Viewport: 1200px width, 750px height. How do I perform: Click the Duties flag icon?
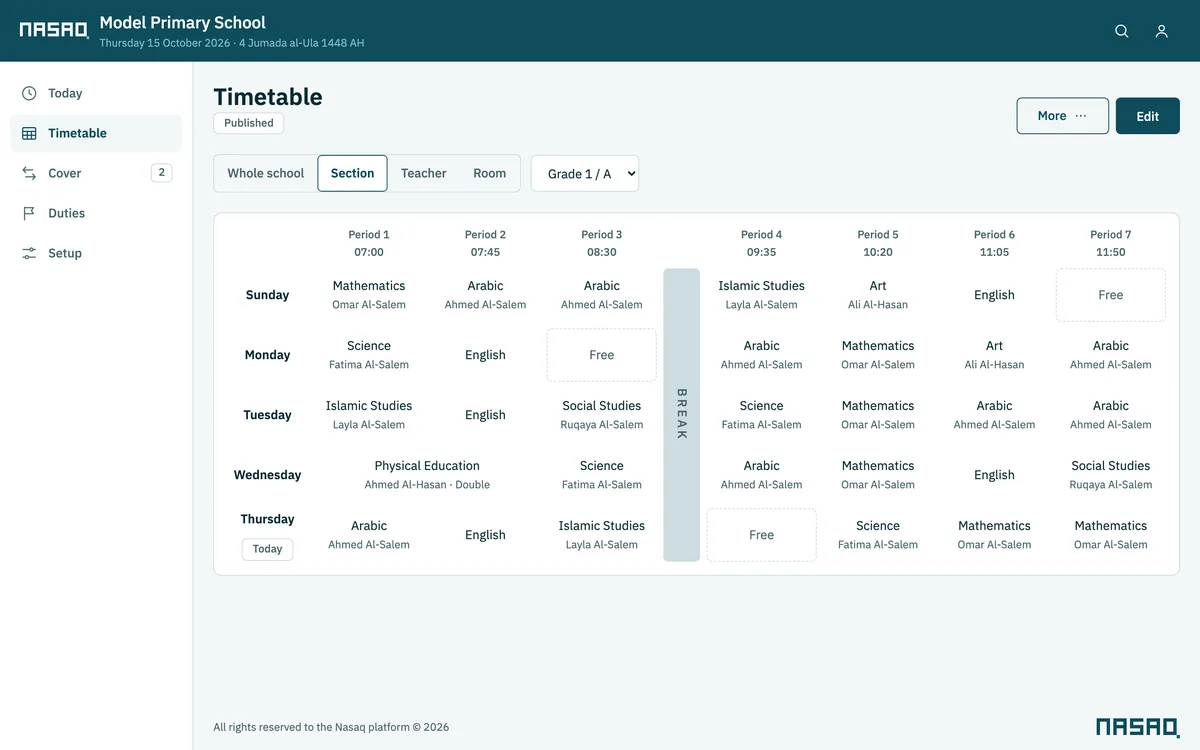click(29, 213)
